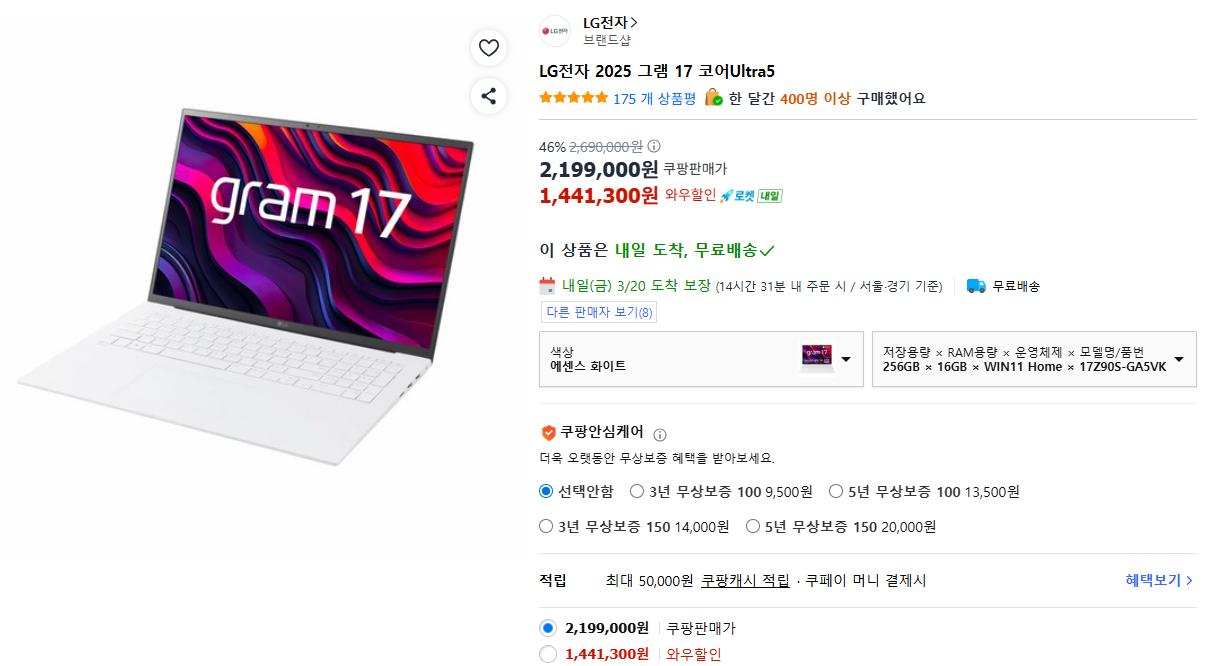Open the LG전자 brand logo
1231x666 pixels.
[x=555, y=31]
